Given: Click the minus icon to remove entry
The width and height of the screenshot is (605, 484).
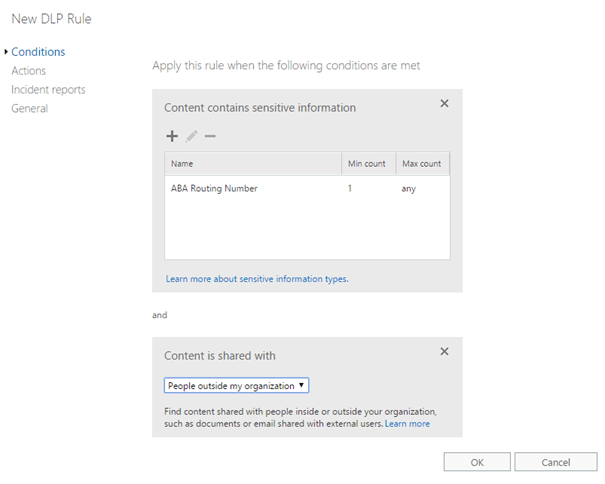Looking at the screenshot, I should tap(210, 136).
